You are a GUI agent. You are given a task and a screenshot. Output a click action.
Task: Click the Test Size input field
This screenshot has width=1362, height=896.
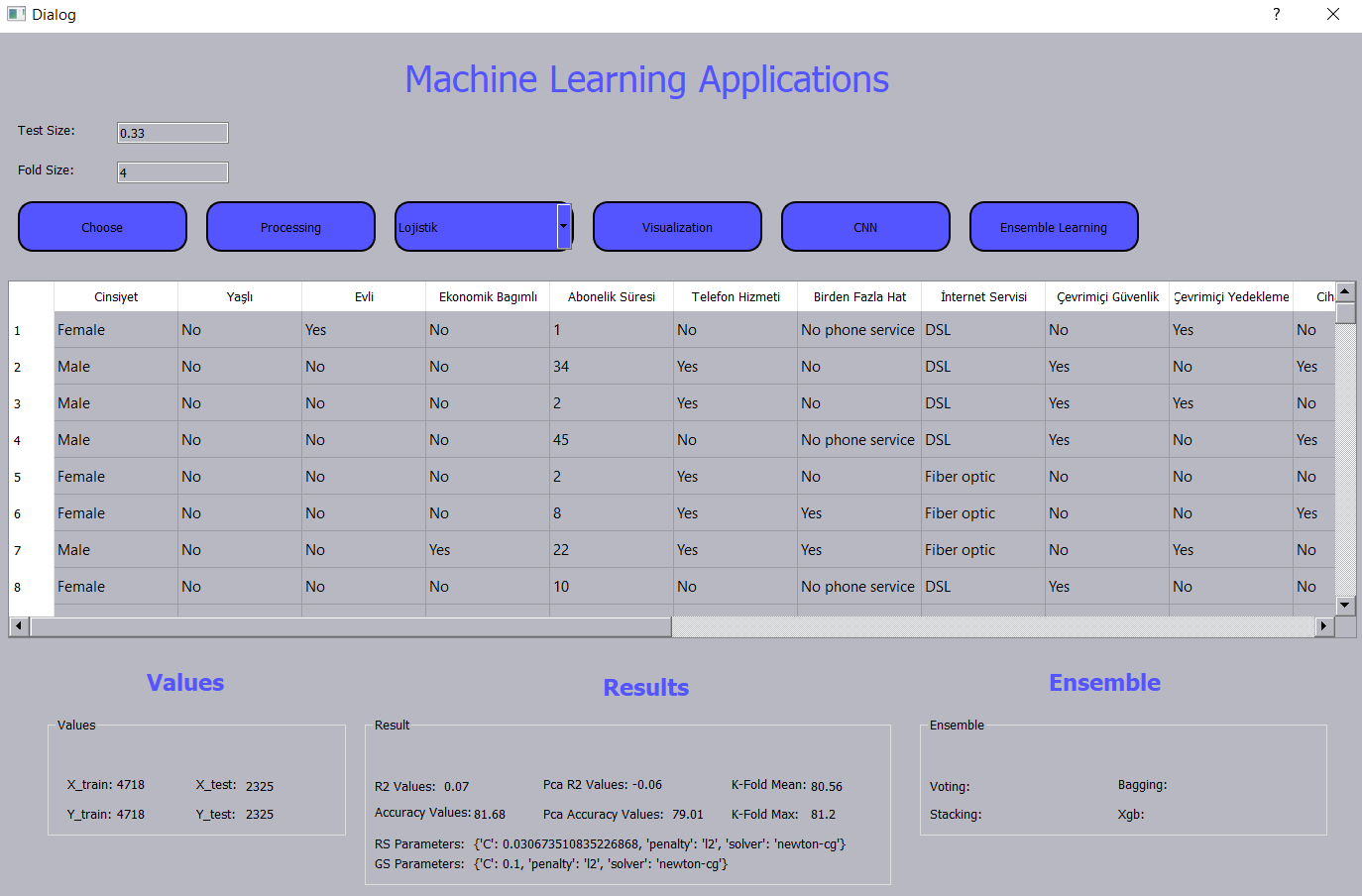pyautogui.click(x=171, y=132)
